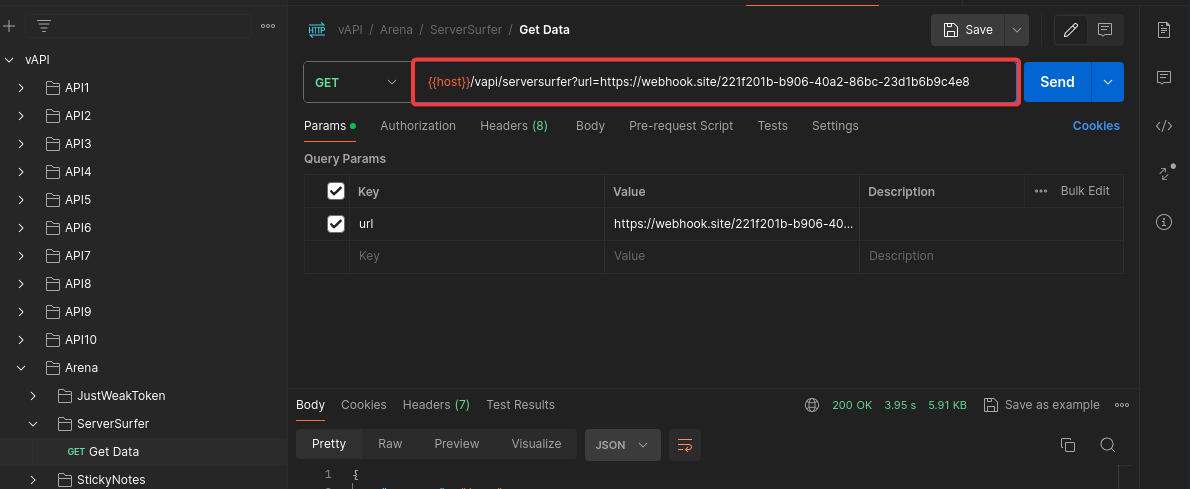Uncheck the url query param checkbox

(x=336, y=224)
